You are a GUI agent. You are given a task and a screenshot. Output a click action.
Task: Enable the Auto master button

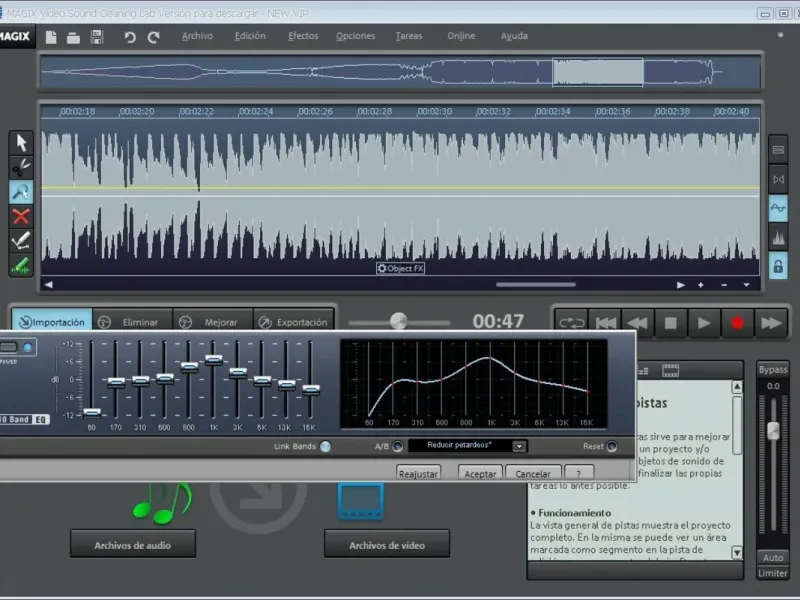(773, 558)
